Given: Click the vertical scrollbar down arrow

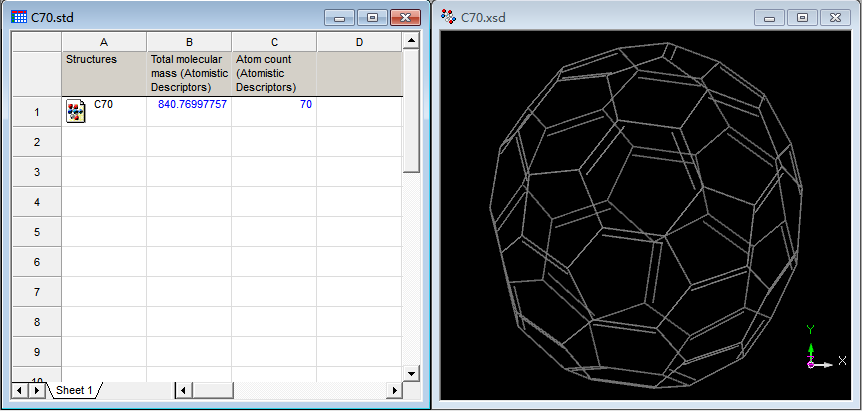Looking at the screenshot, I should coord(411,373).
